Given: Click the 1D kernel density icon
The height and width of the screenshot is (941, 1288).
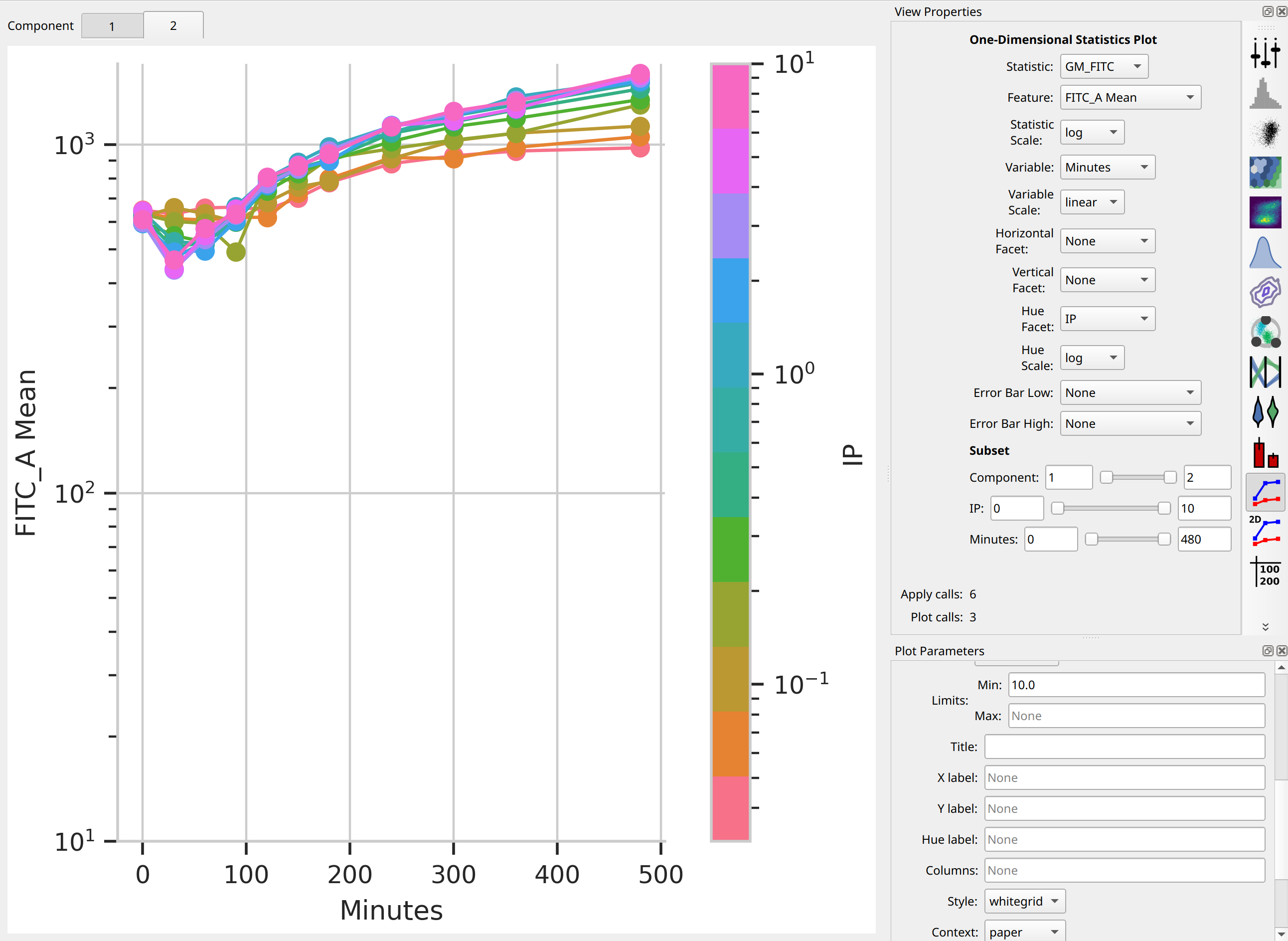Looking at the screenshot, I should click(1265, 252).
